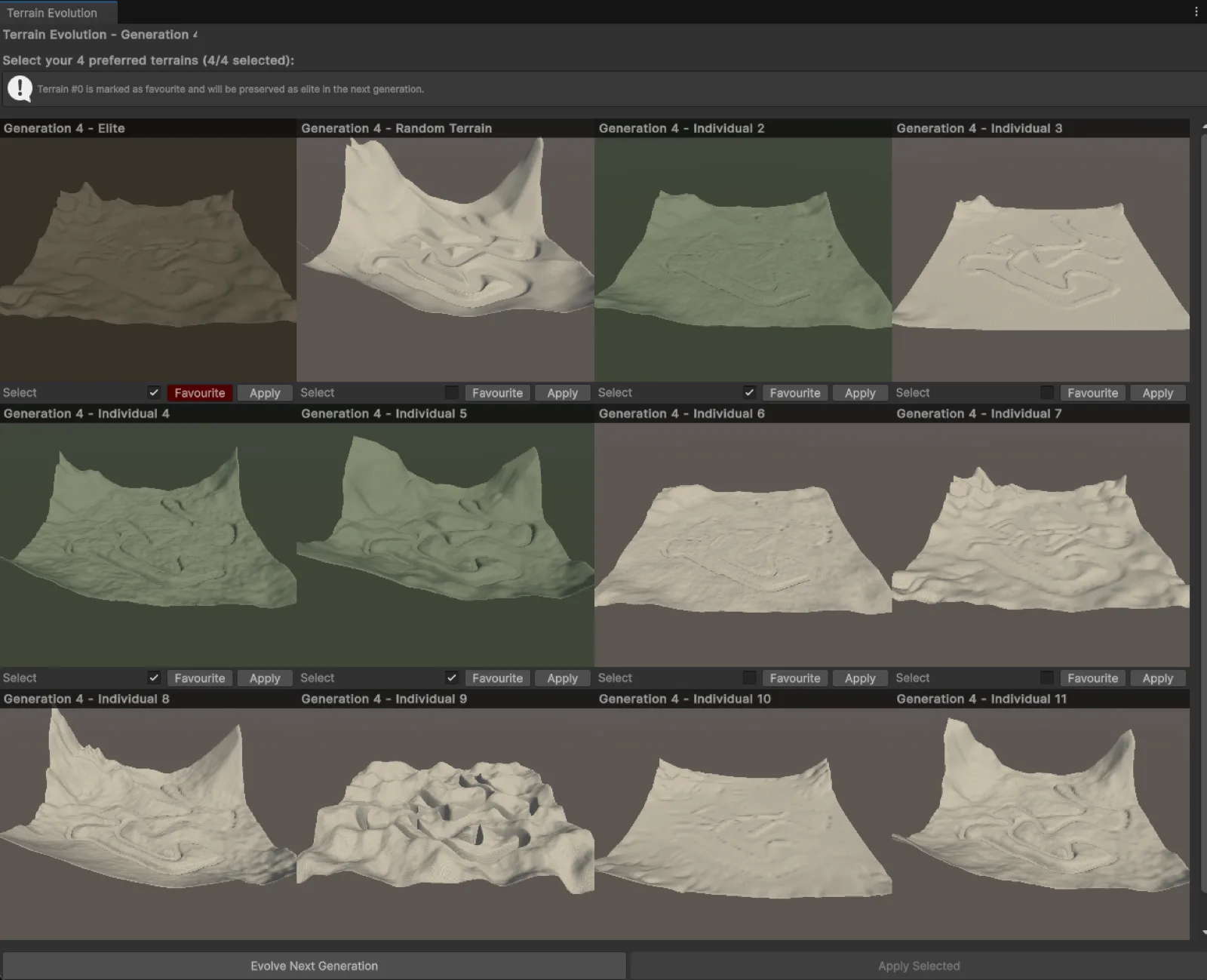
Task: Unmark the Elite terrain as Favourite
Action: click(200, 393)
